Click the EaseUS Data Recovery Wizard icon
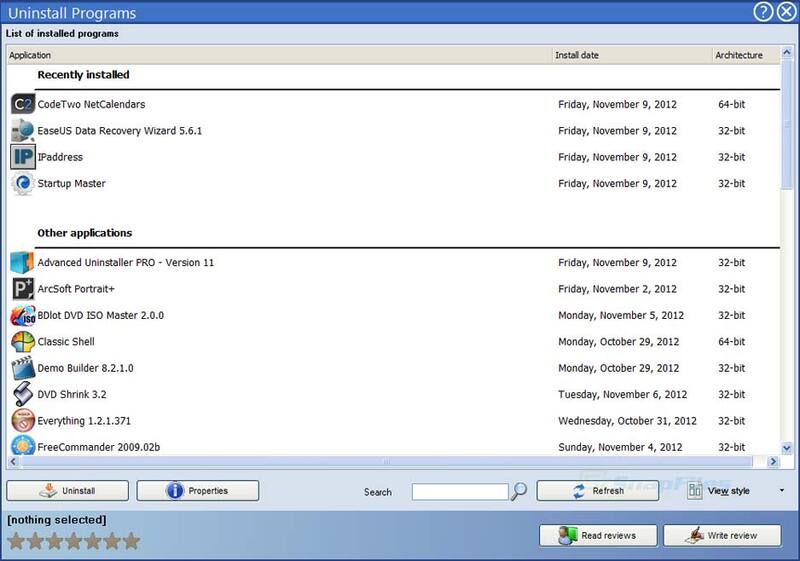The height and width of the screenshot is (561, 800). pos(22,131)
